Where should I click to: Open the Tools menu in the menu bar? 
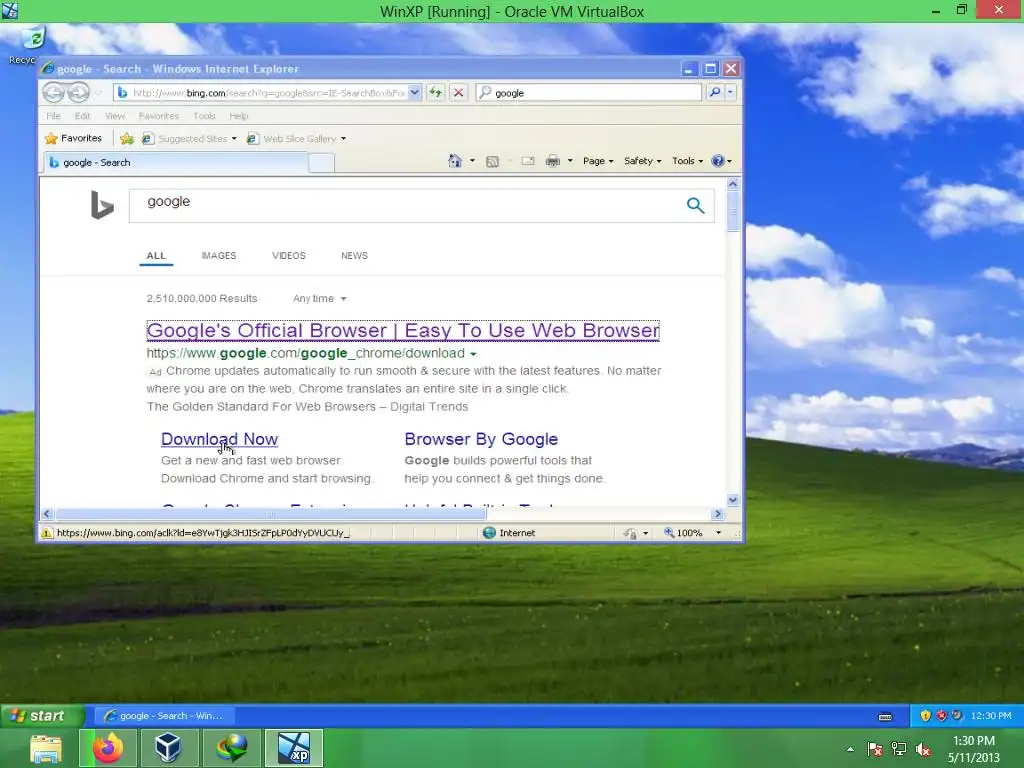[204, 116]
